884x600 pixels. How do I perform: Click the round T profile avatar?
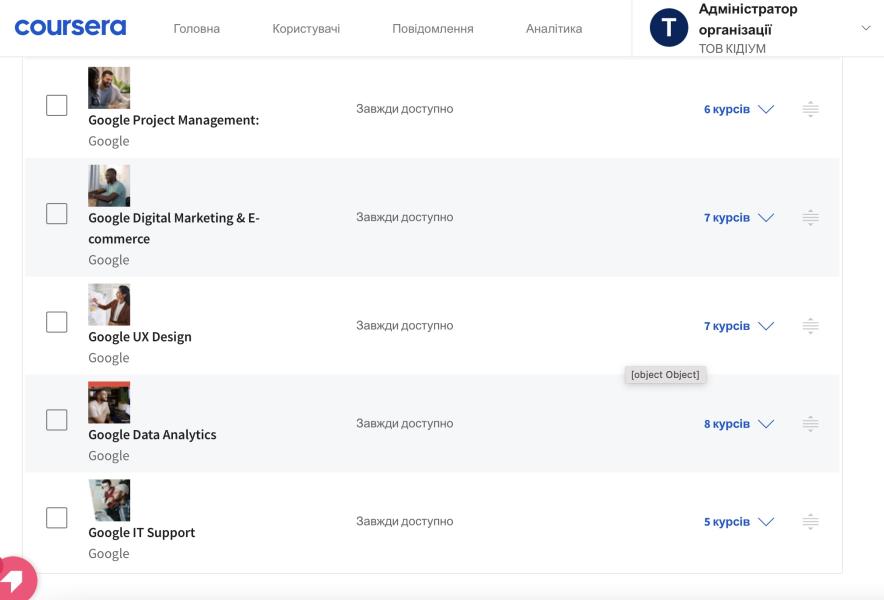point(669,28)
